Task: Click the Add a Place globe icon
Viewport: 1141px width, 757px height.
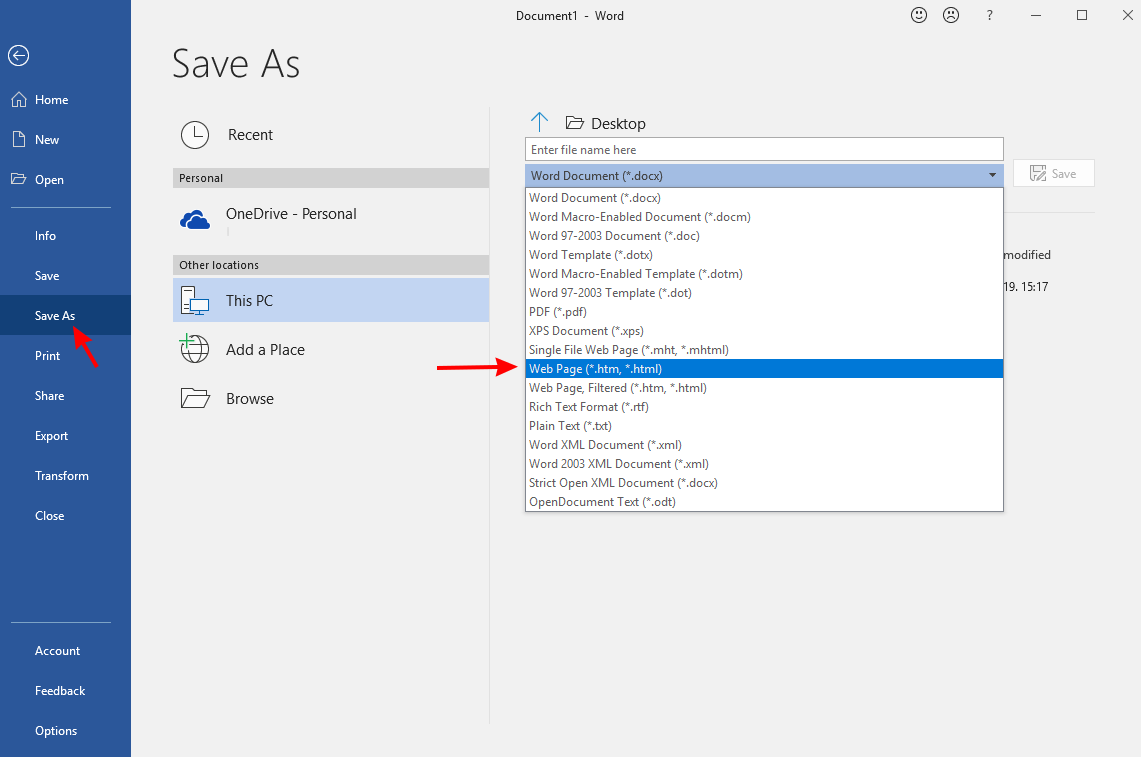Action: [x=194, y=349]
